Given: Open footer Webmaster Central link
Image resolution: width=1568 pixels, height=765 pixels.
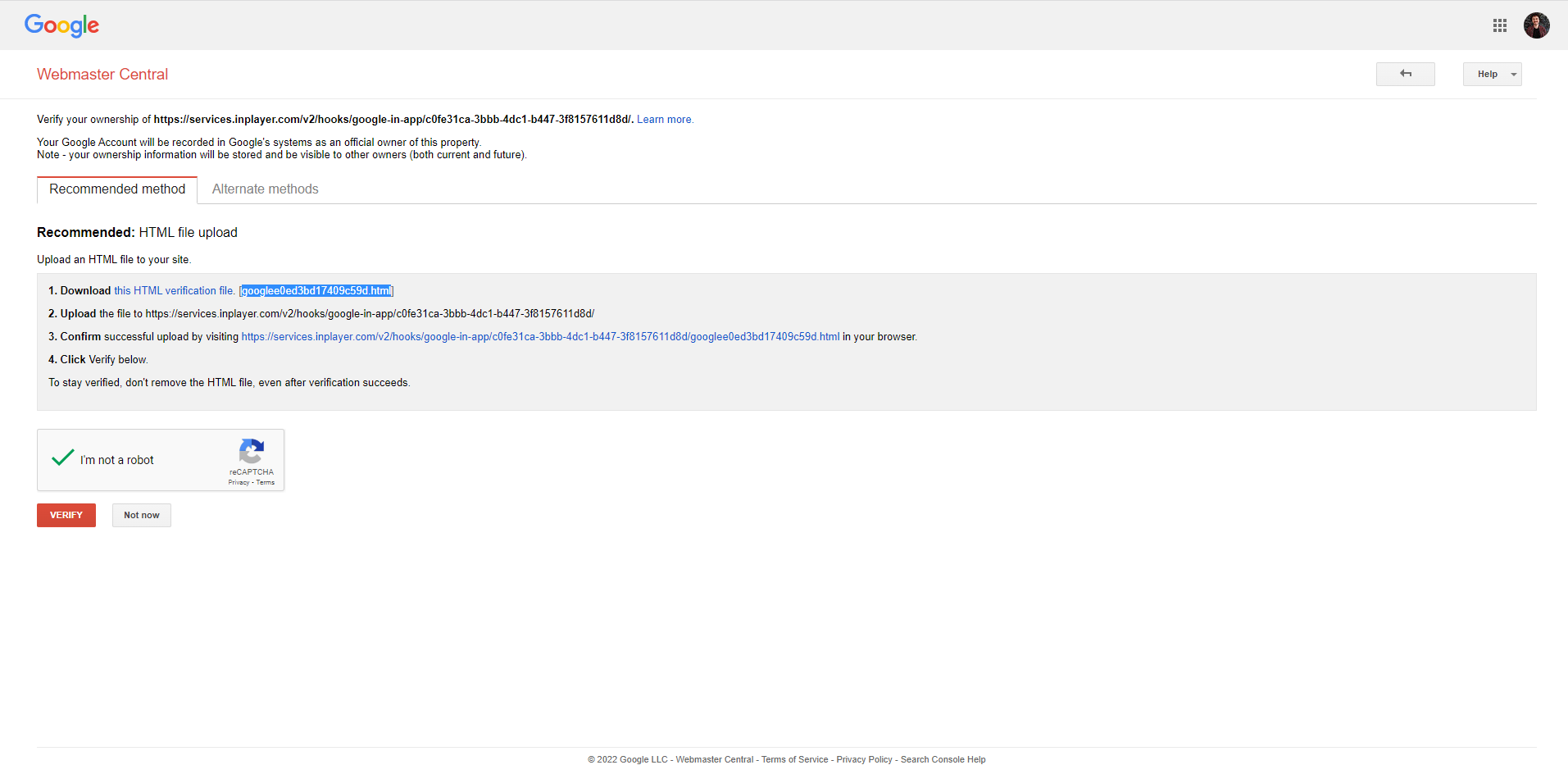Looking at the screenshot, I should coord(715,760).
